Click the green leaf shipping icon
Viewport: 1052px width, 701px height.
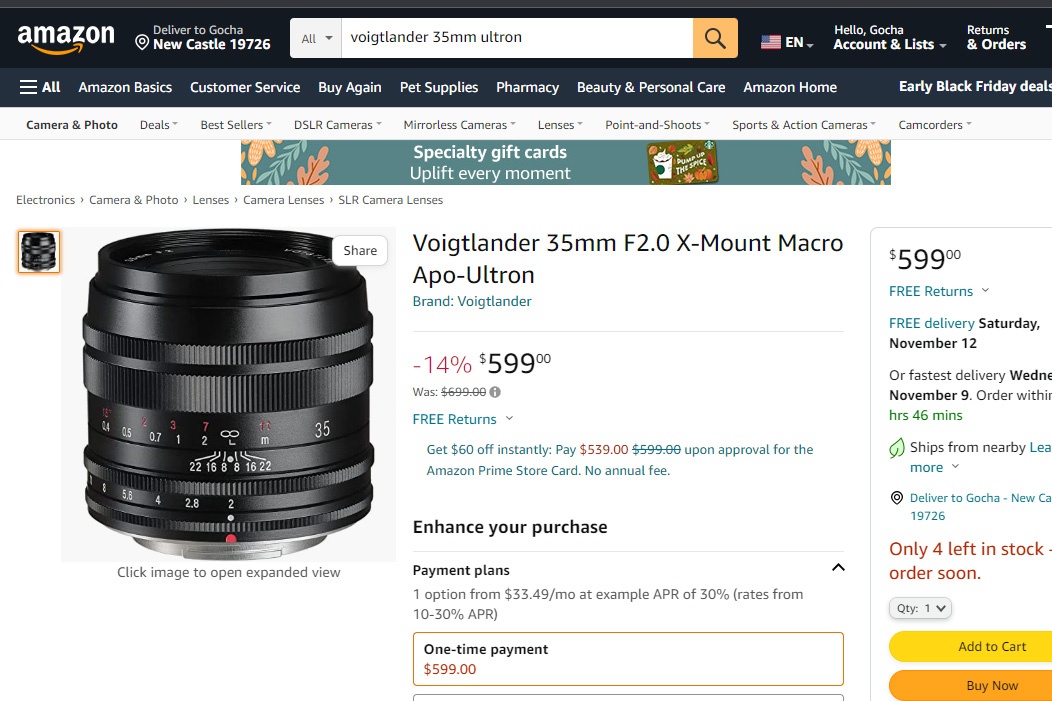[896, 447]
